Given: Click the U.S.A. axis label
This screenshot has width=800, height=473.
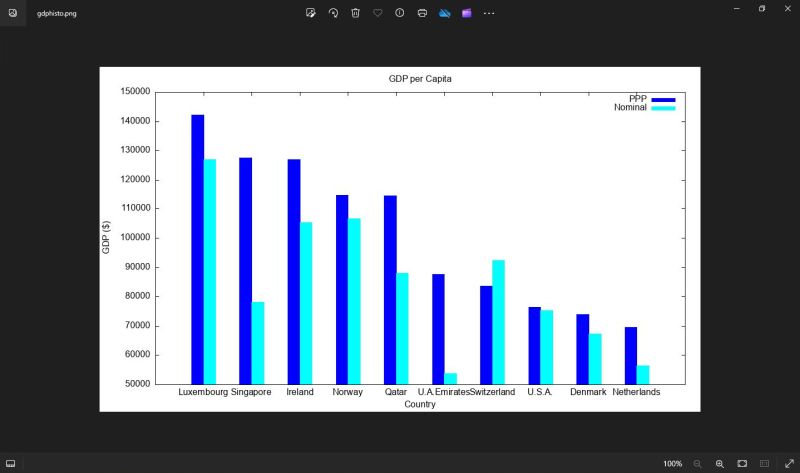Looking at the screenshot, I should pyautogui.click(x=540, y=392).
